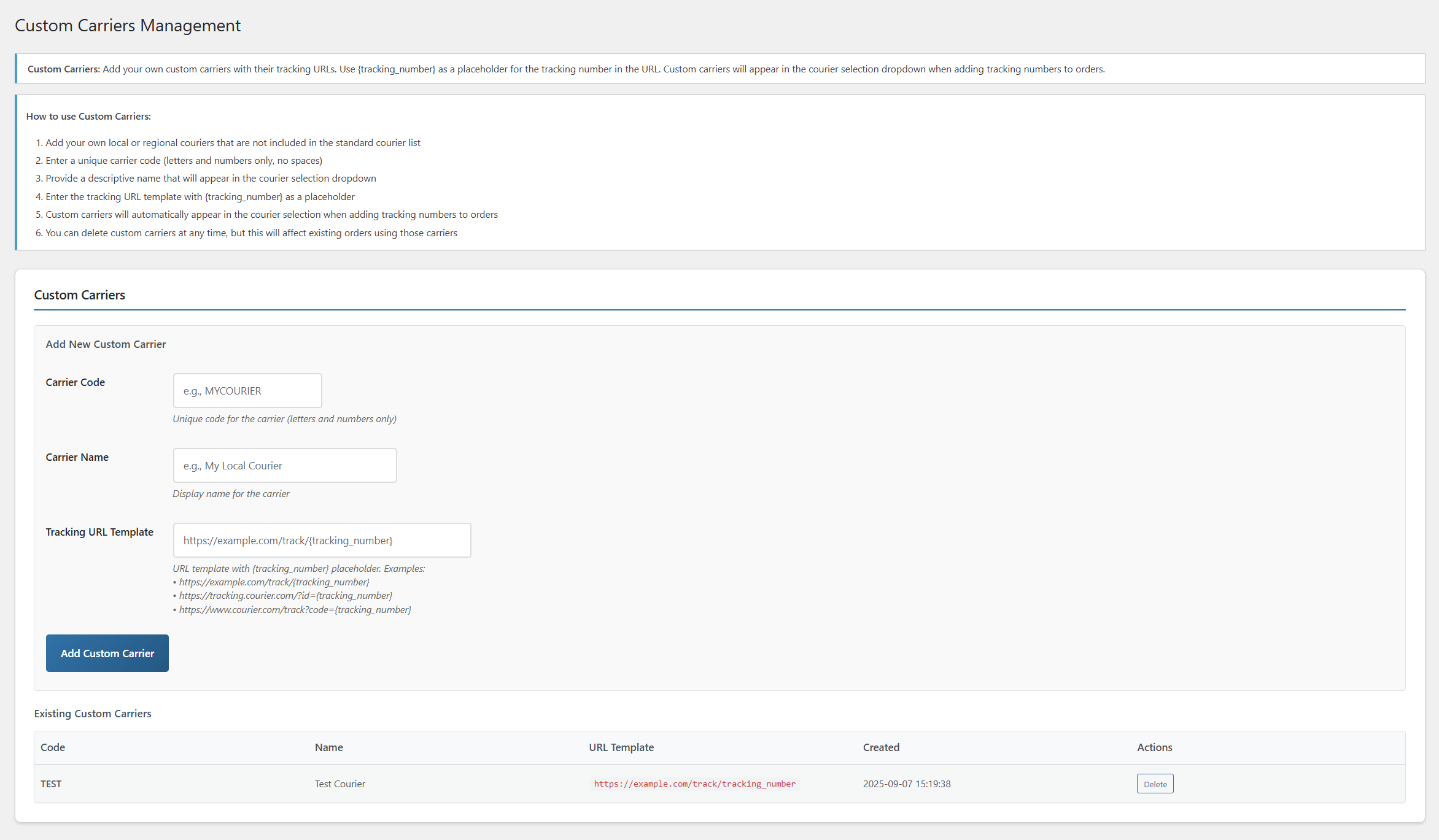Click the Add New Custom Carrier heading
This screenshot has width=1439, height=840.
[x=106, y=344]
